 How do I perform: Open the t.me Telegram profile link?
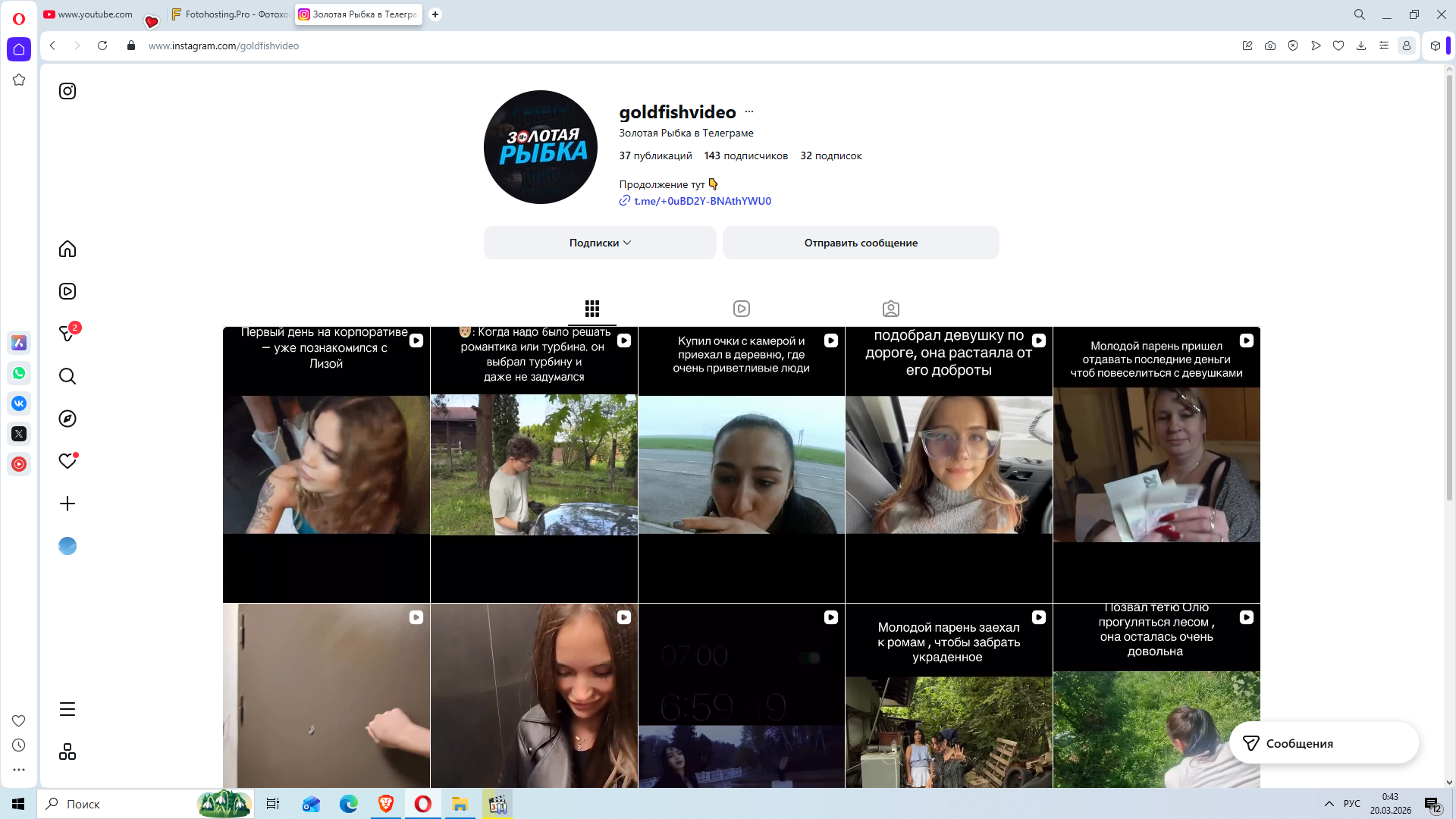coord(702,201)
